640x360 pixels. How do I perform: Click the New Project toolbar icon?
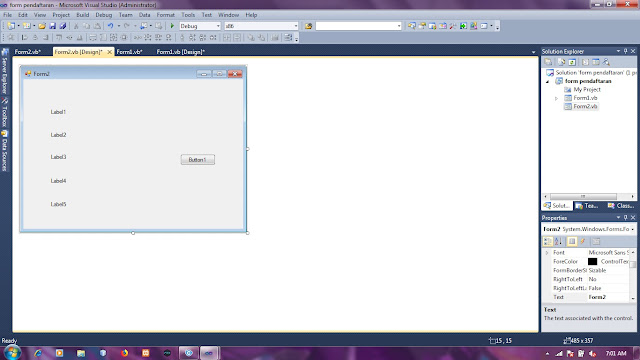click(x=11, y=26)
